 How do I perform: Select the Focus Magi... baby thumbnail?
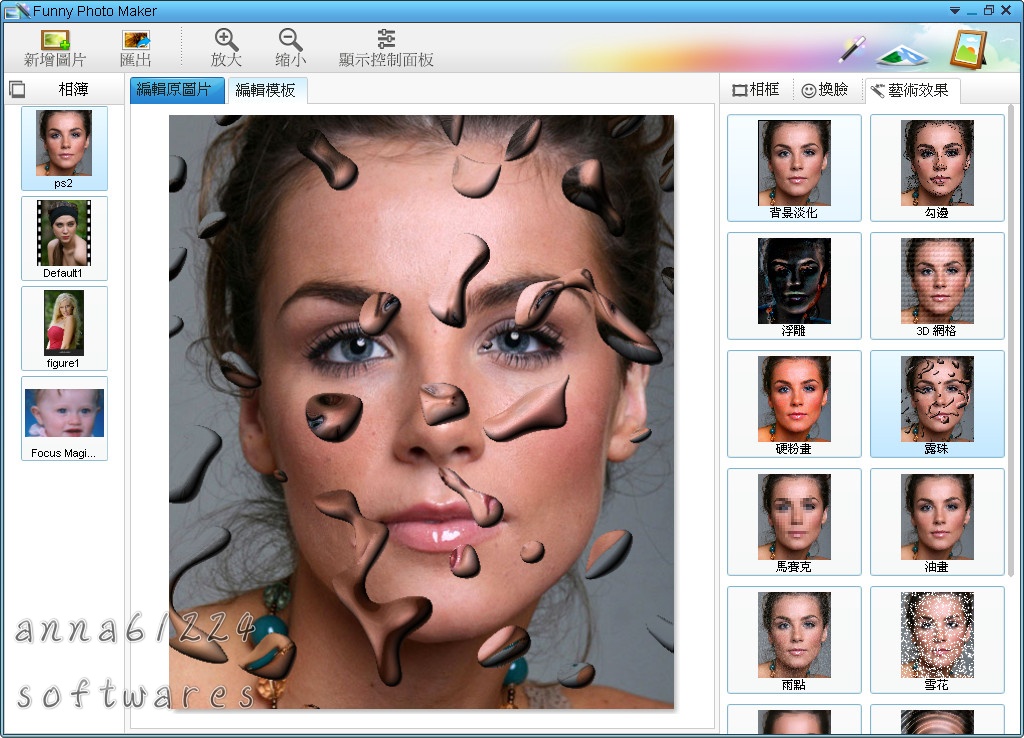tap(64, 419)
